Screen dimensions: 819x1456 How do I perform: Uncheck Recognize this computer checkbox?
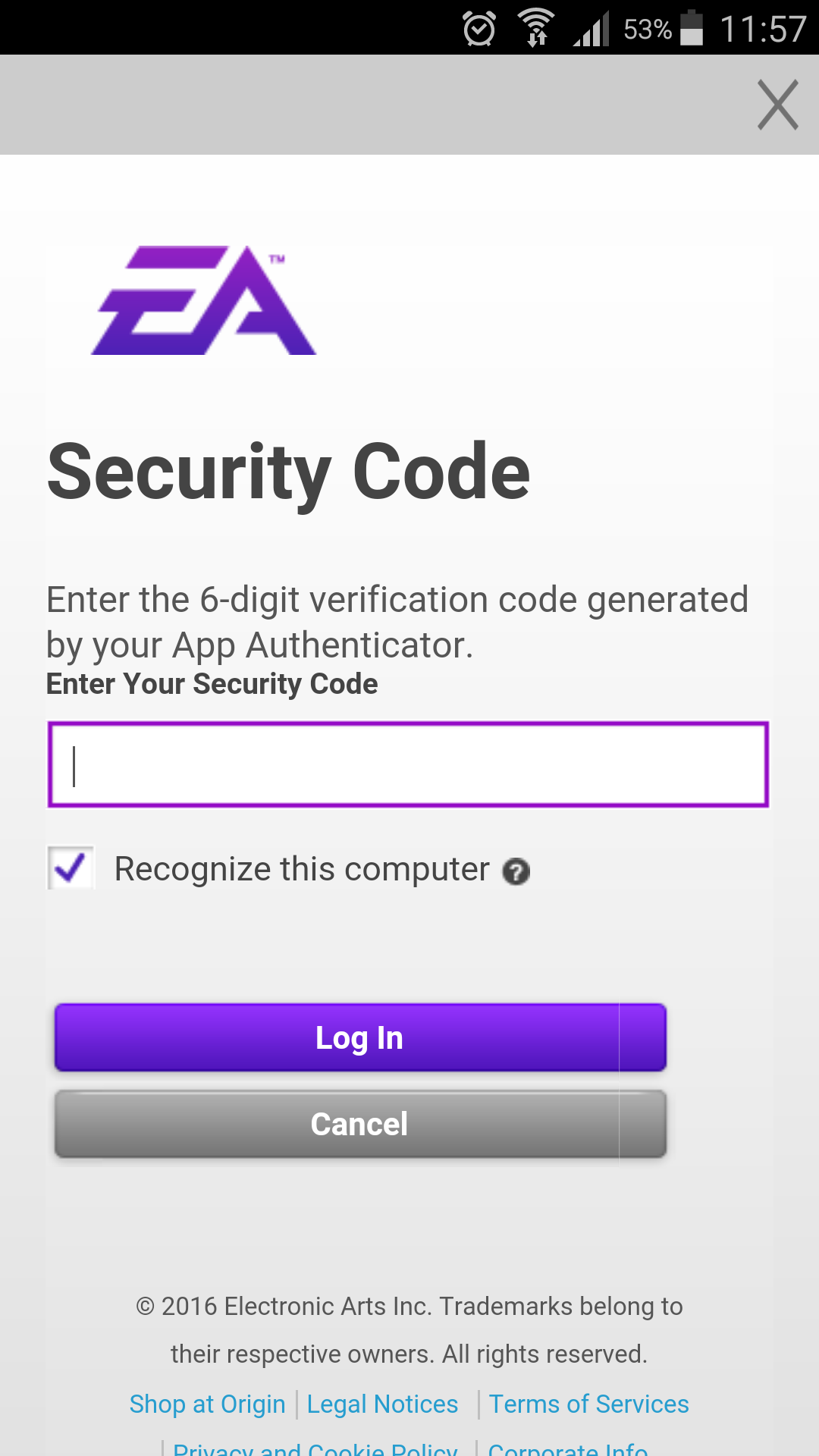[x=71, y=868]
